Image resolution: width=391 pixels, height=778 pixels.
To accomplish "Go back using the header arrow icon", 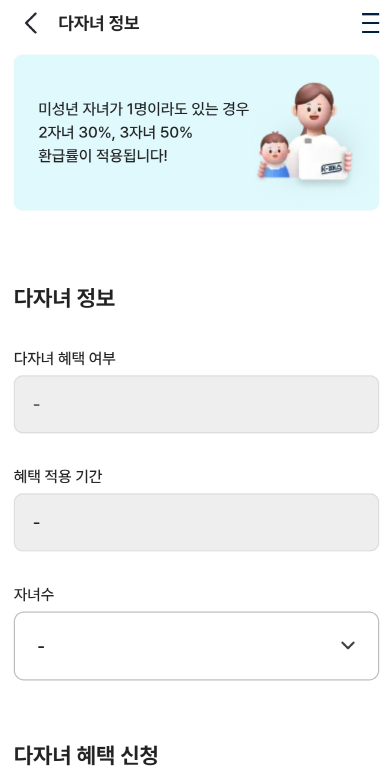I will pyautogui.click(x=31, y=23).
